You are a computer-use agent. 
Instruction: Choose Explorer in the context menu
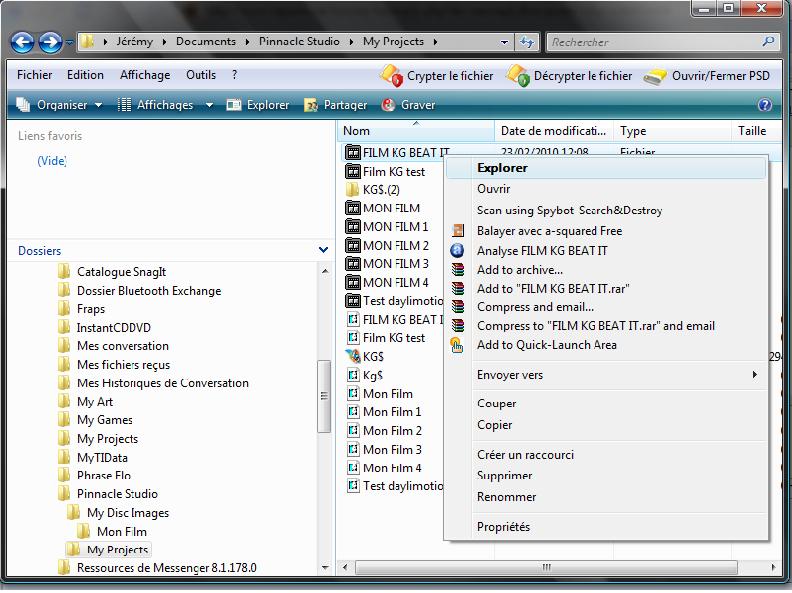[x=606, y=168]
